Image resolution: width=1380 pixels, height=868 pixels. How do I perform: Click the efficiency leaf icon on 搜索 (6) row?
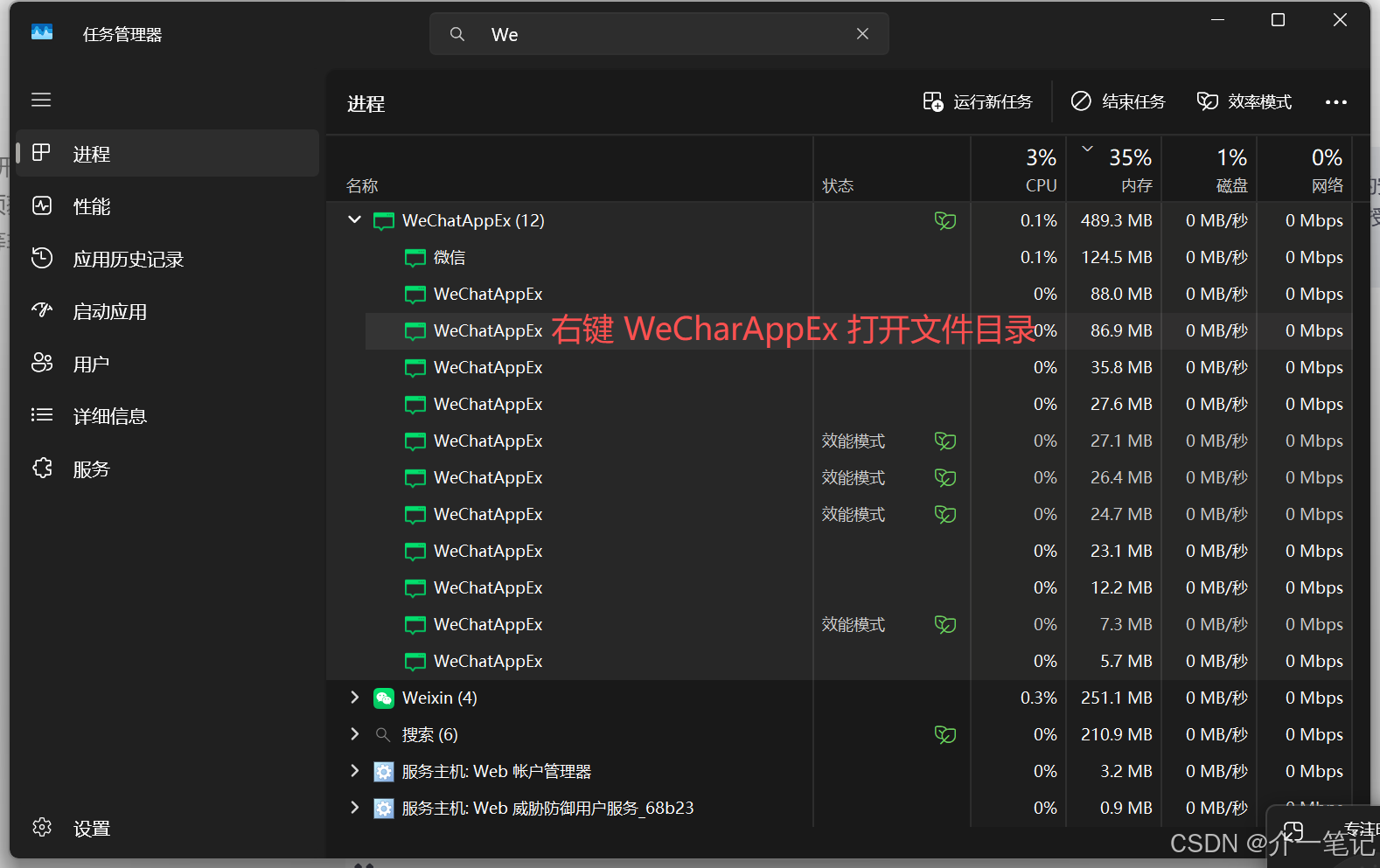click(945, 734)
